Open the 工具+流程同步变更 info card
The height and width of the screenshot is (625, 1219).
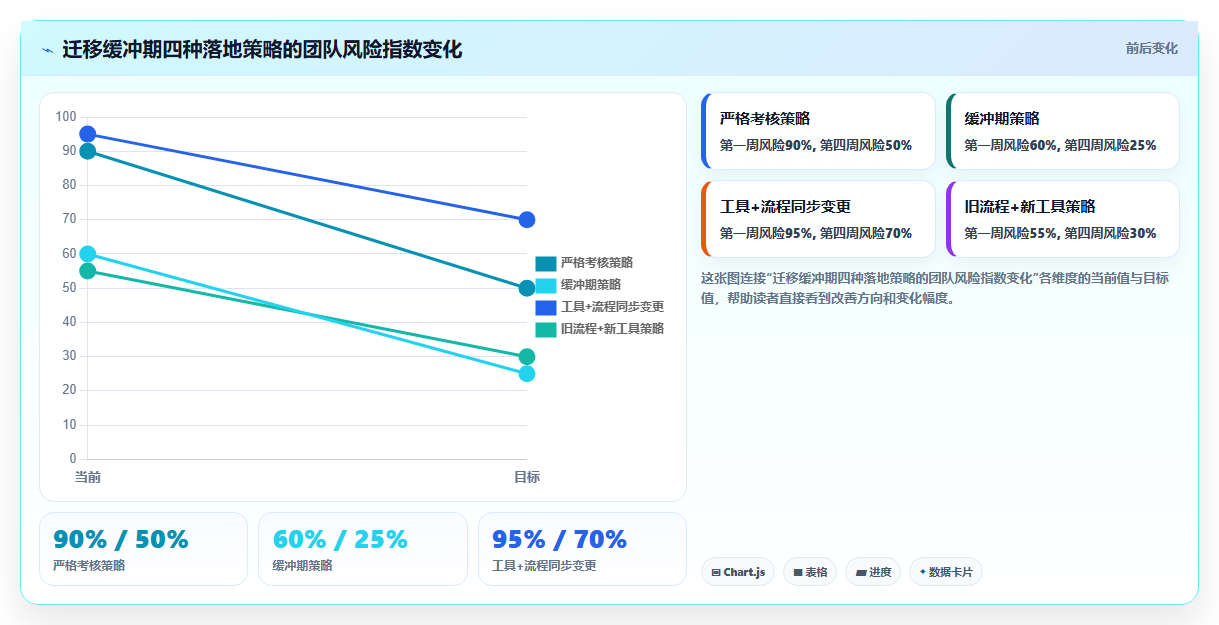[818, 219]
